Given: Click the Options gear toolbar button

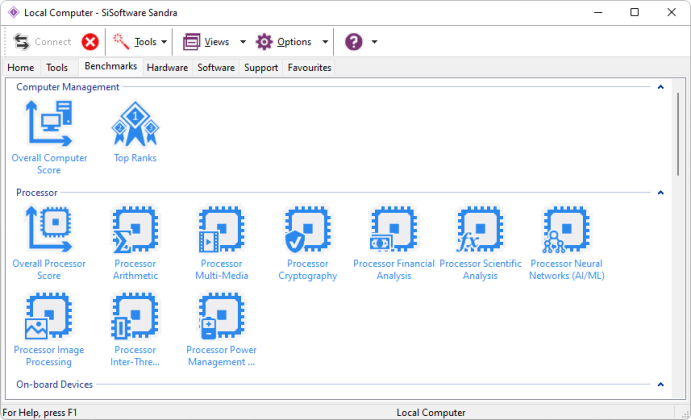Looking at the screenshot, I should tap(284, 42).
